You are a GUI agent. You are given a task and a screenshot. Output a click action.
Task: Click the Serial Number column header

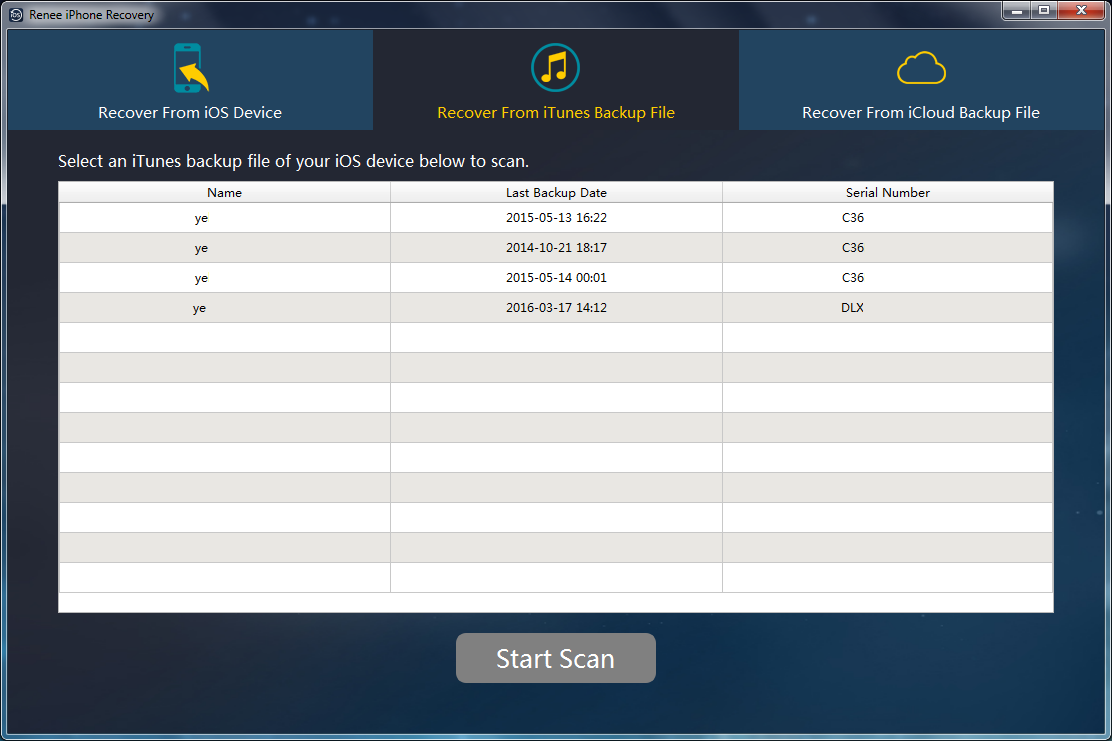pyautogui.click(x=887, y=193)
